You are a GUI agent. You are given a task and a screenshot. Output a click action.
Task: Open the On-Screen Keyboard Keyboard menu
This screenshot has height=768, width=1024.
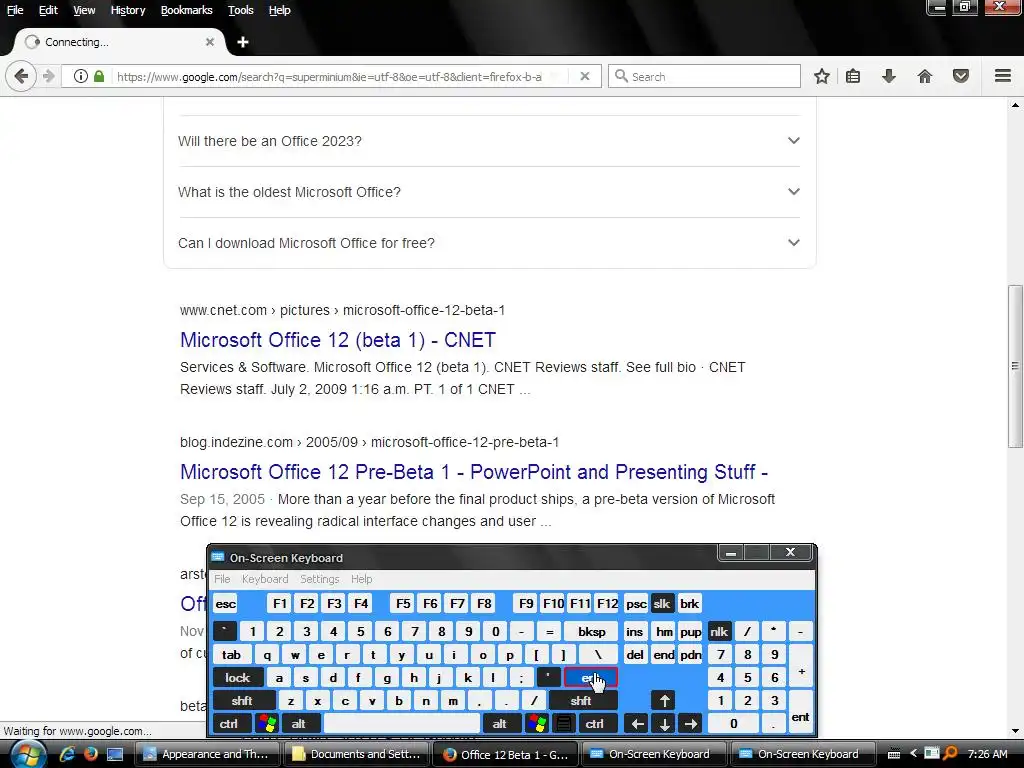264,579
